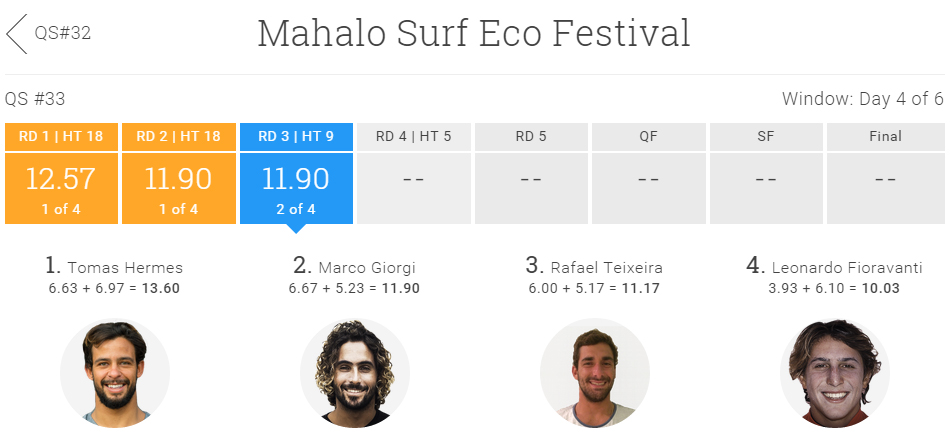This screenshot has height=446, width=950.
Task: Open Marco Giorgi profile photo
Action: pos(355,374)
